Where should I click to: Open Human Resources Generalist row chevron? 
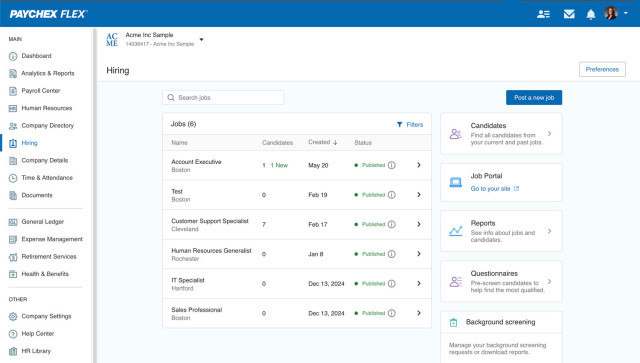click(x=419, y=254)
